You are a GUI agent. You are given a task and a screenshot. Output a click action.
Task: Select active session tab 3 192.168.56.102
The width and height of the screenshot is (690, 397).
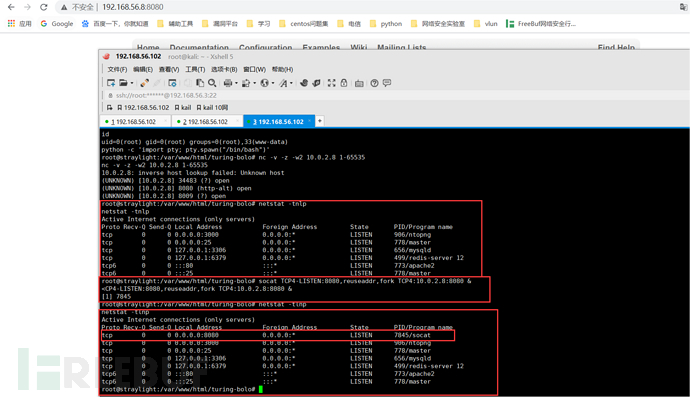278,121
